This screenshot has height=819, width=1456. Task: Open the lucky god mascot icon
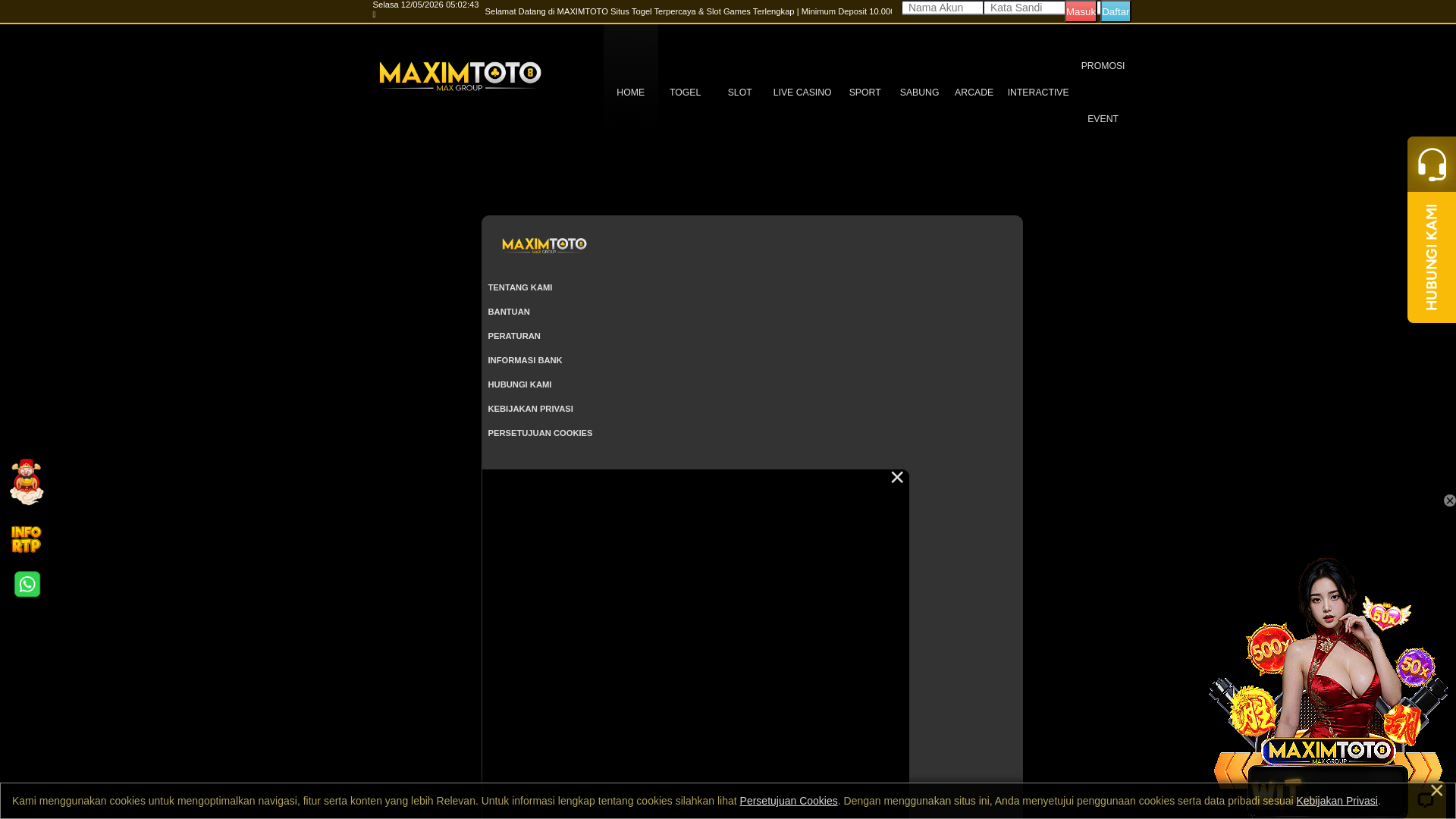pyautogui.click(x=27, y=482)
